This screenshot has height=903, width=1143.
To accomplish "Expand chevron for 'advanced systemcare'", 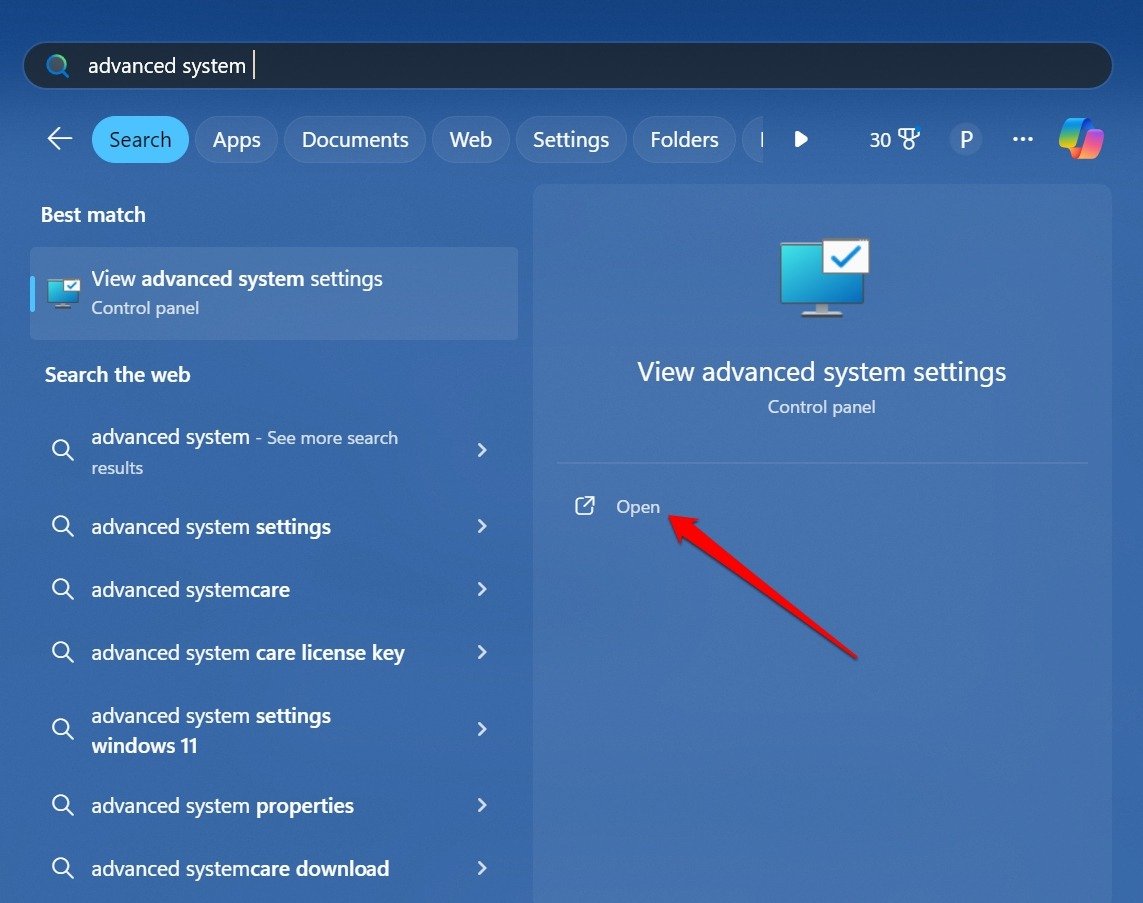I will [482, 589].
